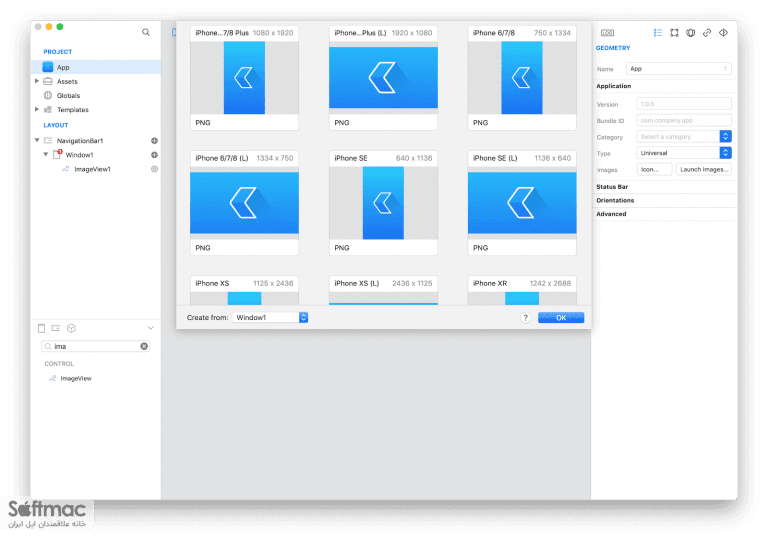Click the iPhone XS (L) 2436 x 1125 header
The width and height of the screenshot is (768, 540).
(384, 283)
